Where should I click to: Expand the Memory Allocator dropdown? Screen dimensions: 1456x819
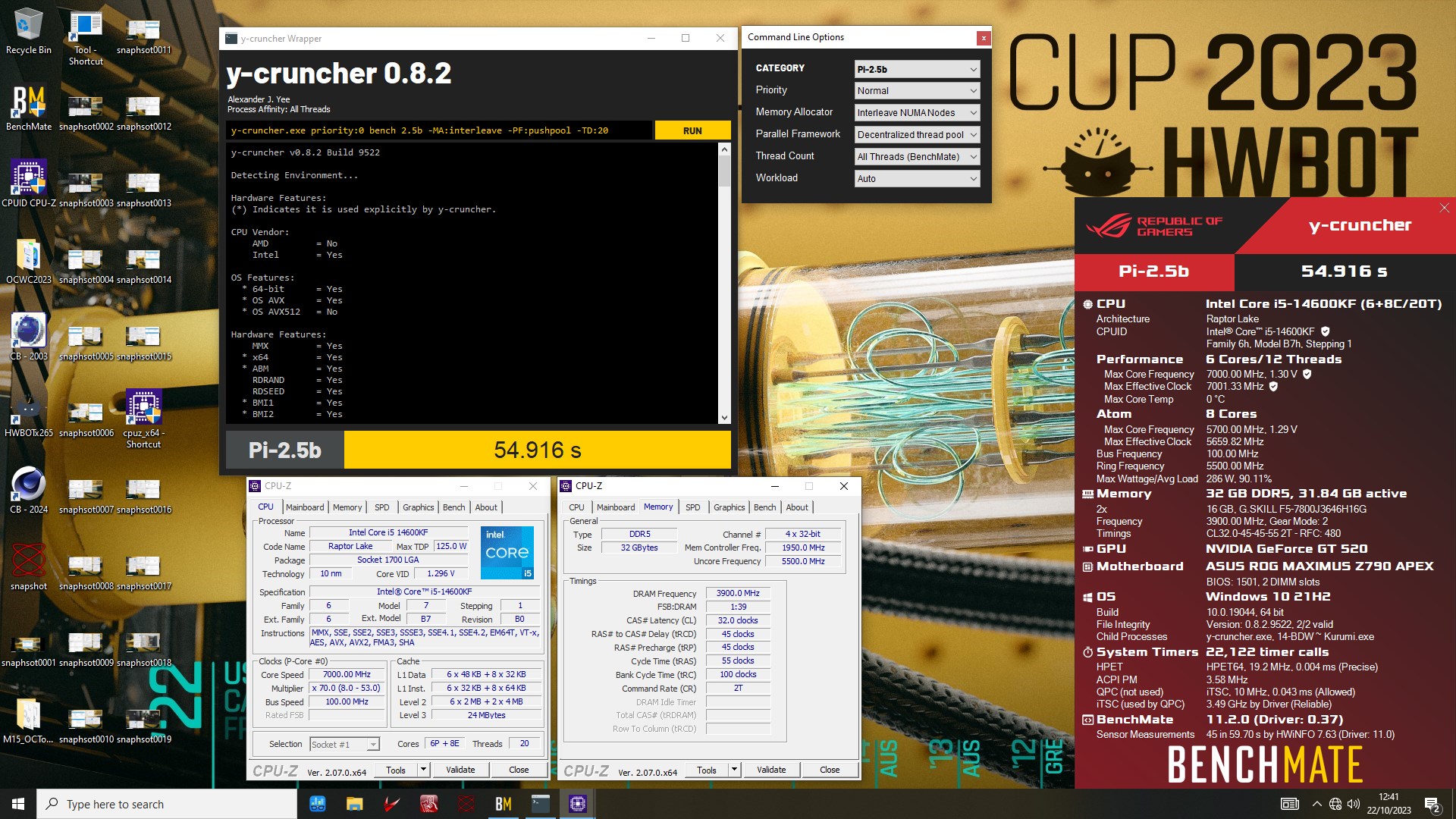[917, 112]
